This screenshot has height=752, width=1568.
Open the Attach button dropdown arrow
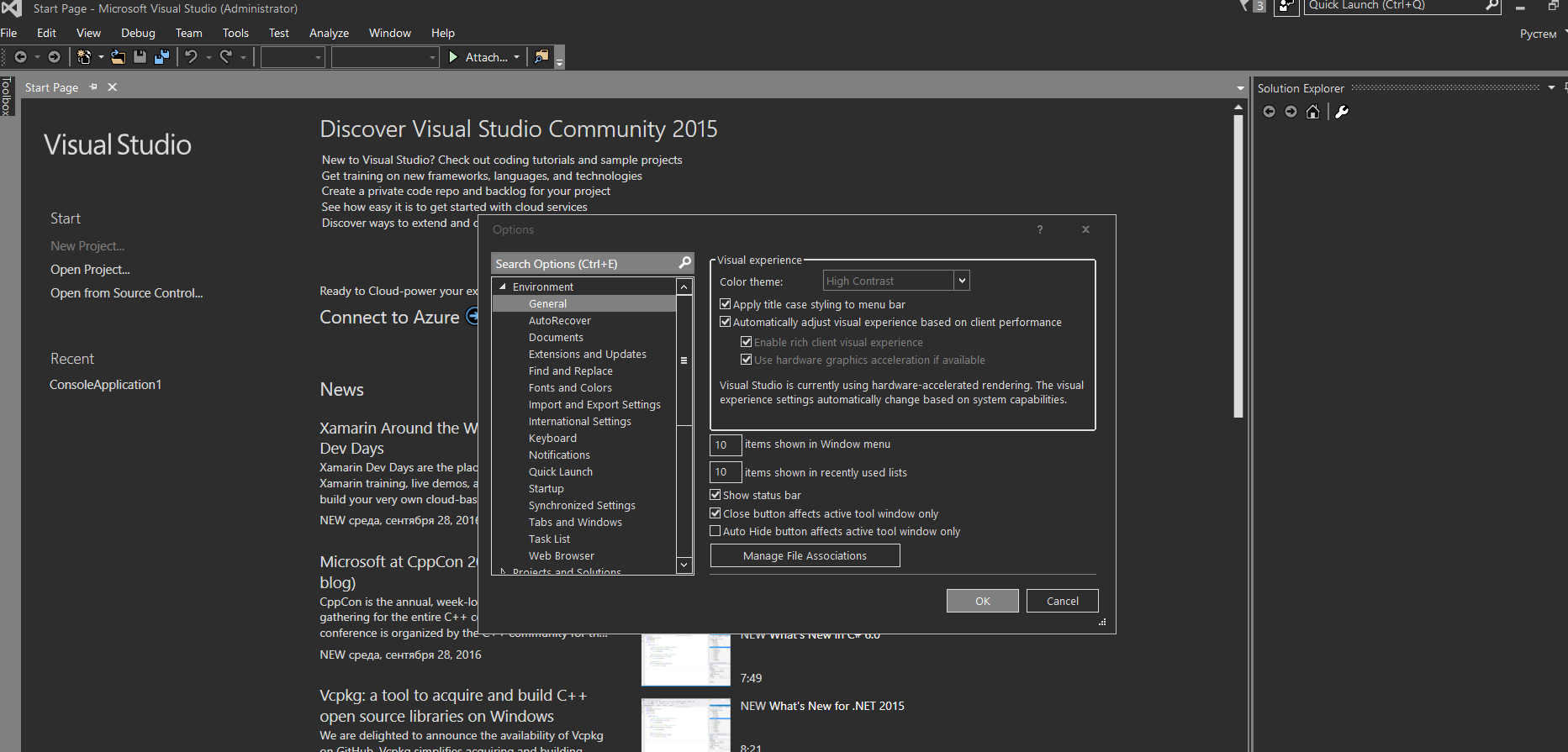516,57
